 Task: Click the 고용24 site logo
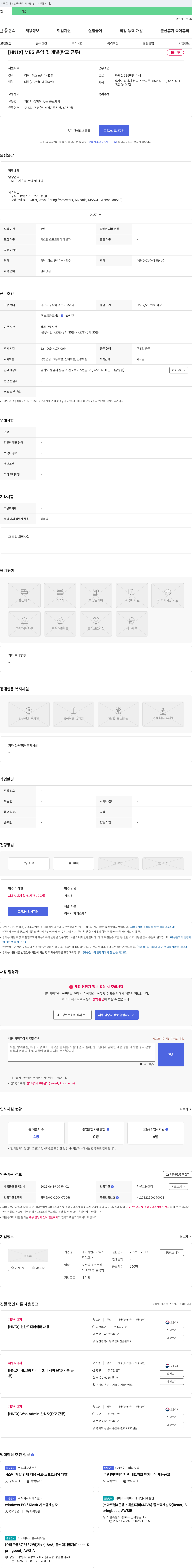pos(7,30)
